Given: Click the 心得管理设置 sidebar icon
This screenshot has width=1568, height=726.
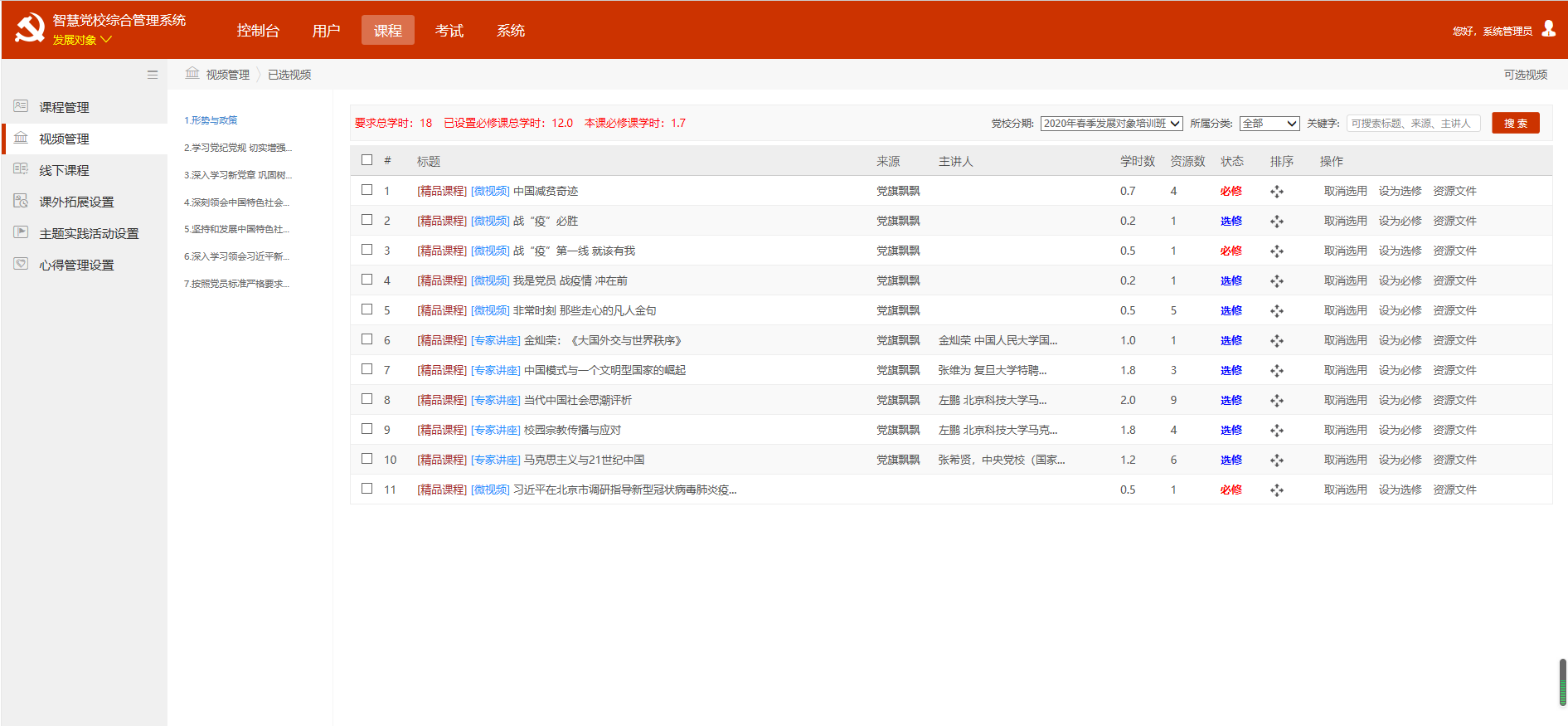Looking at the screenshot, I should [x=21, y=264].
